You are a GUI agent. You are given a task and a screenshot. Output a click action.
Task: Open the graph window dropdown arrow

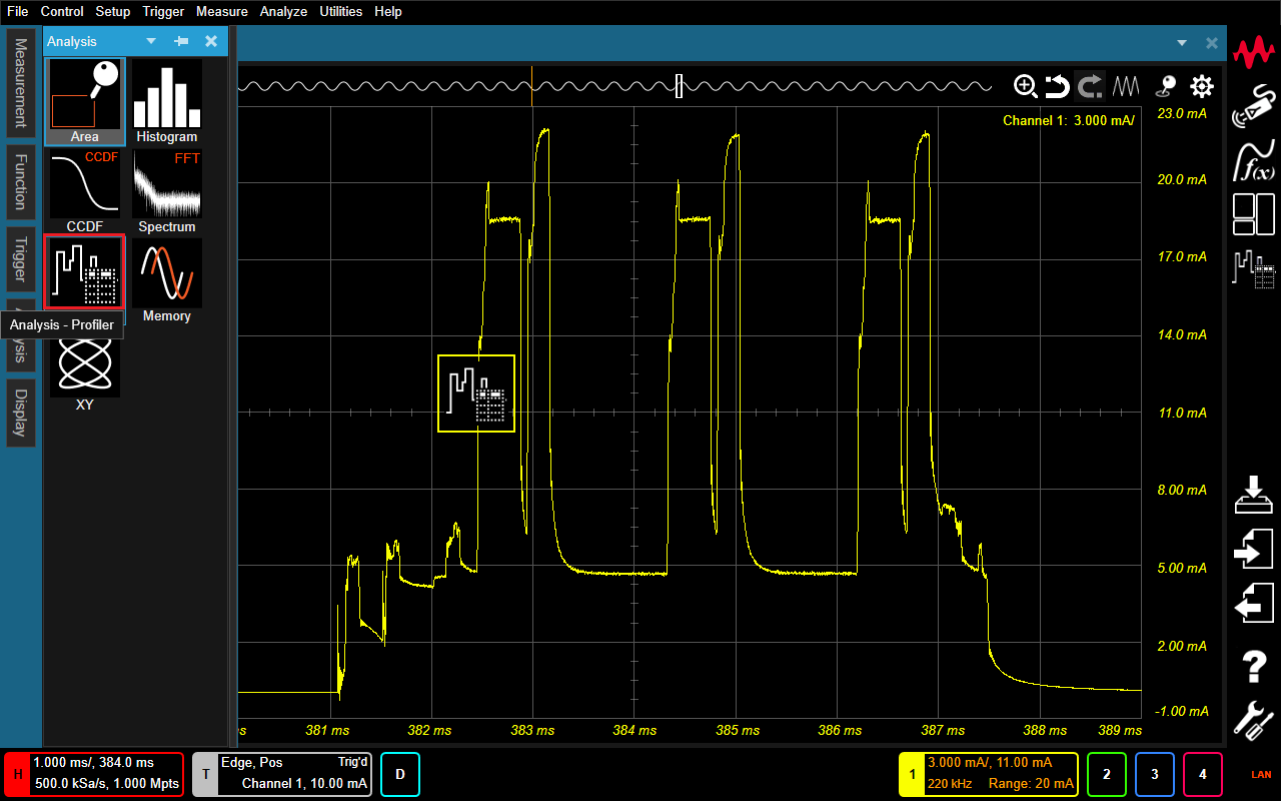tap(1182, 43)
